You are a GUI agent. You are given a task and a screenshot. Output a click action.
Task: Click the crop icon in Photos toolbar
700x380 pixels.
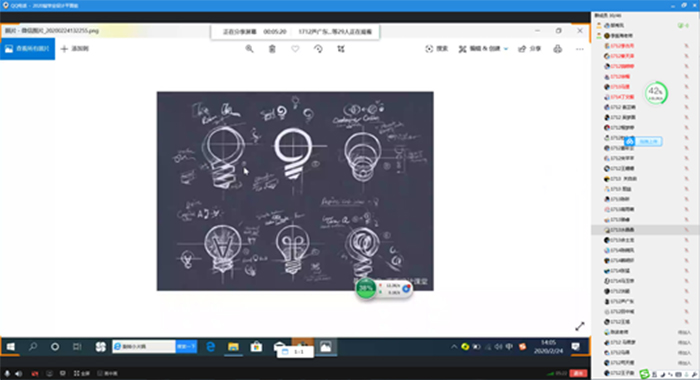[x=341, y=49]
